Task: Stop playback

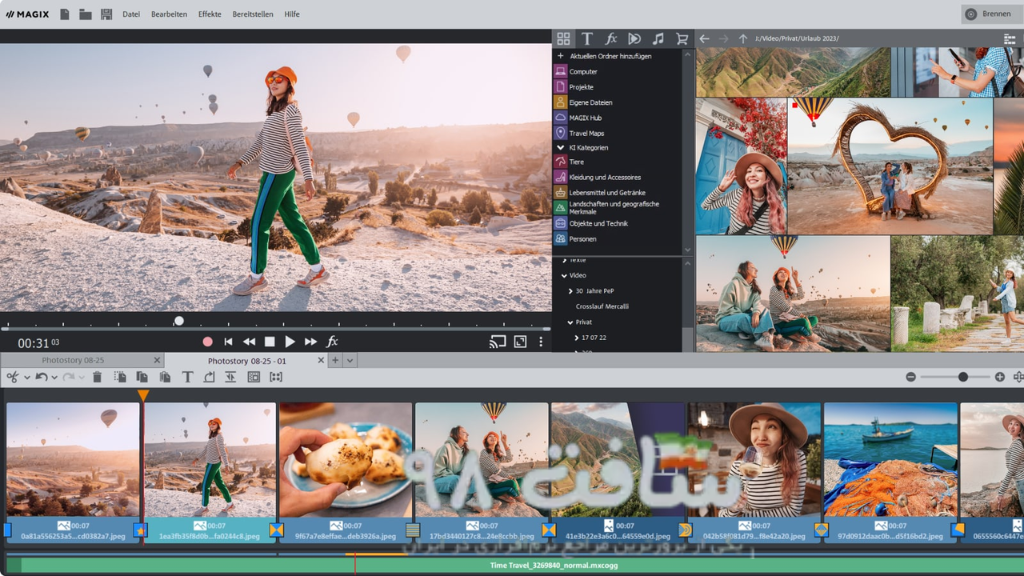Action: tap(269, 342)
